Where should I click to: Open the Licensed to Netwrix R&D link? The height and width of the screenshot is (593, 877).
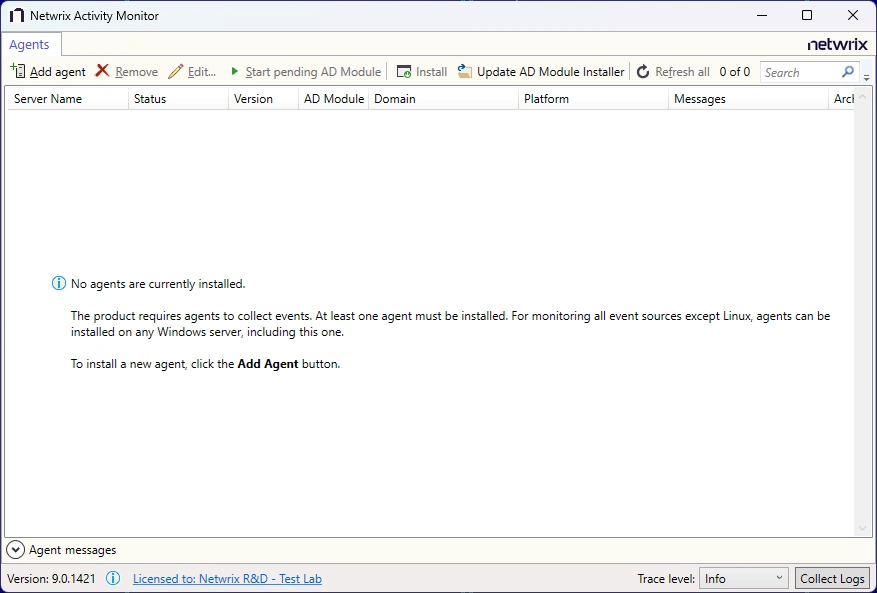pos(227,578)
